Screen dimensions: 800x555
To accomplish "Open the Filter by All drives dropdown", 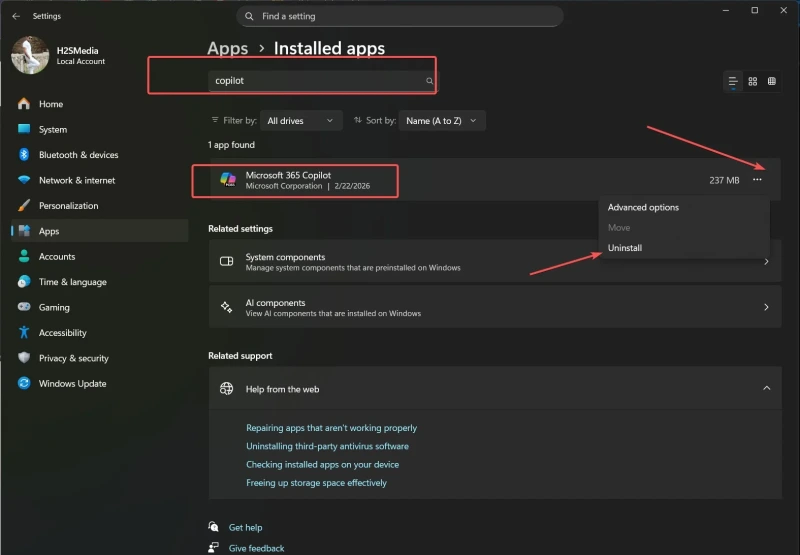I will pyautogui.click(x=300, y=121).
